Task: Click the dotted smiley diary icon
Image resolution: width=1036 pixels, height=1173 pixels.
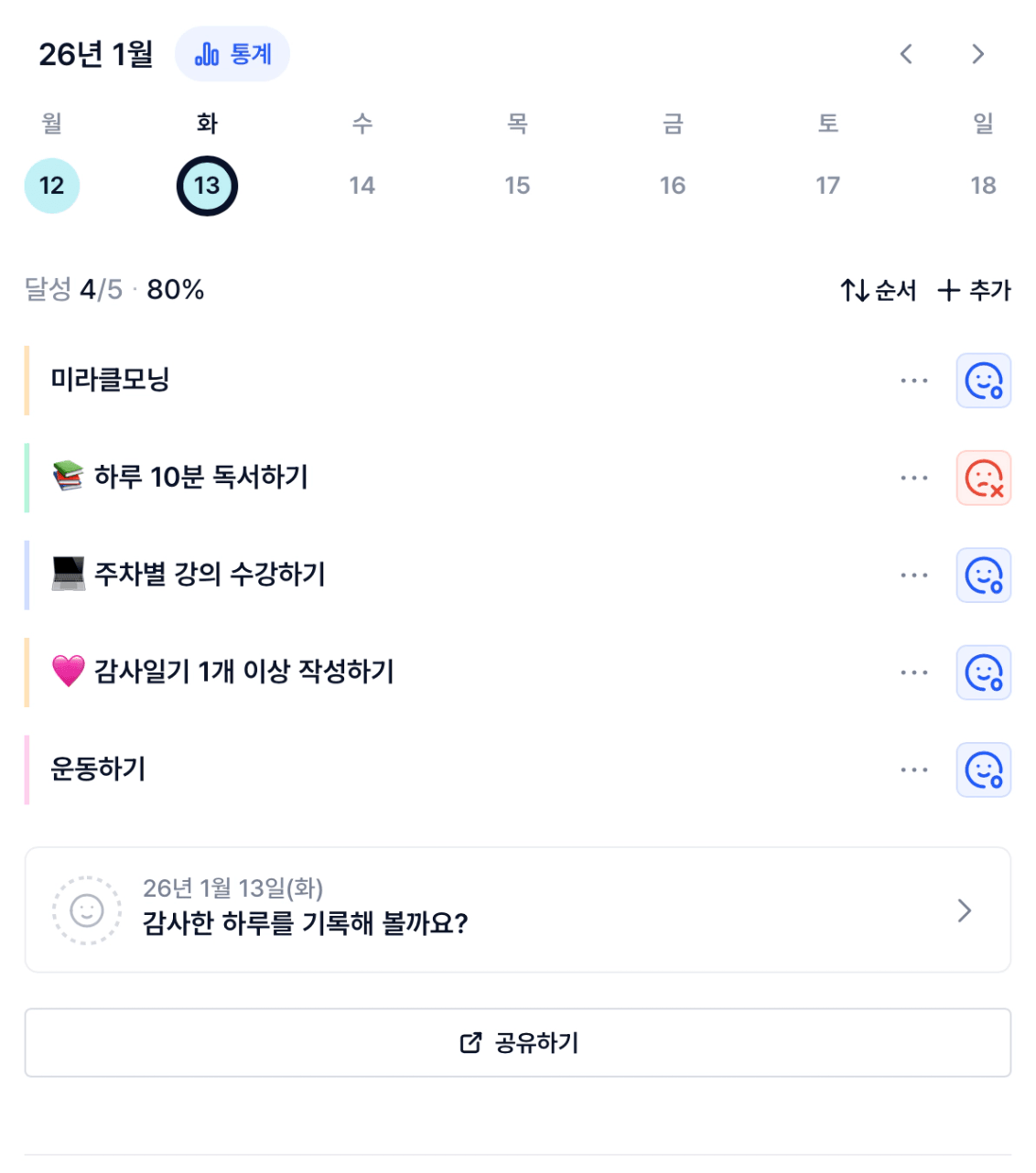Action: point(87,910)
